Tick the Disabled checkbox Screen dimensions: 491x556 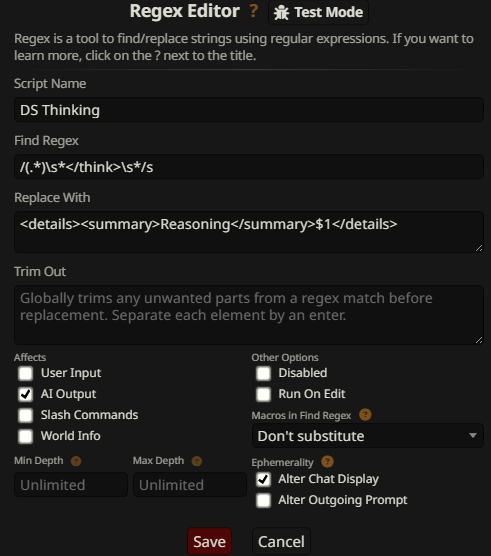[x=263, y=373]
